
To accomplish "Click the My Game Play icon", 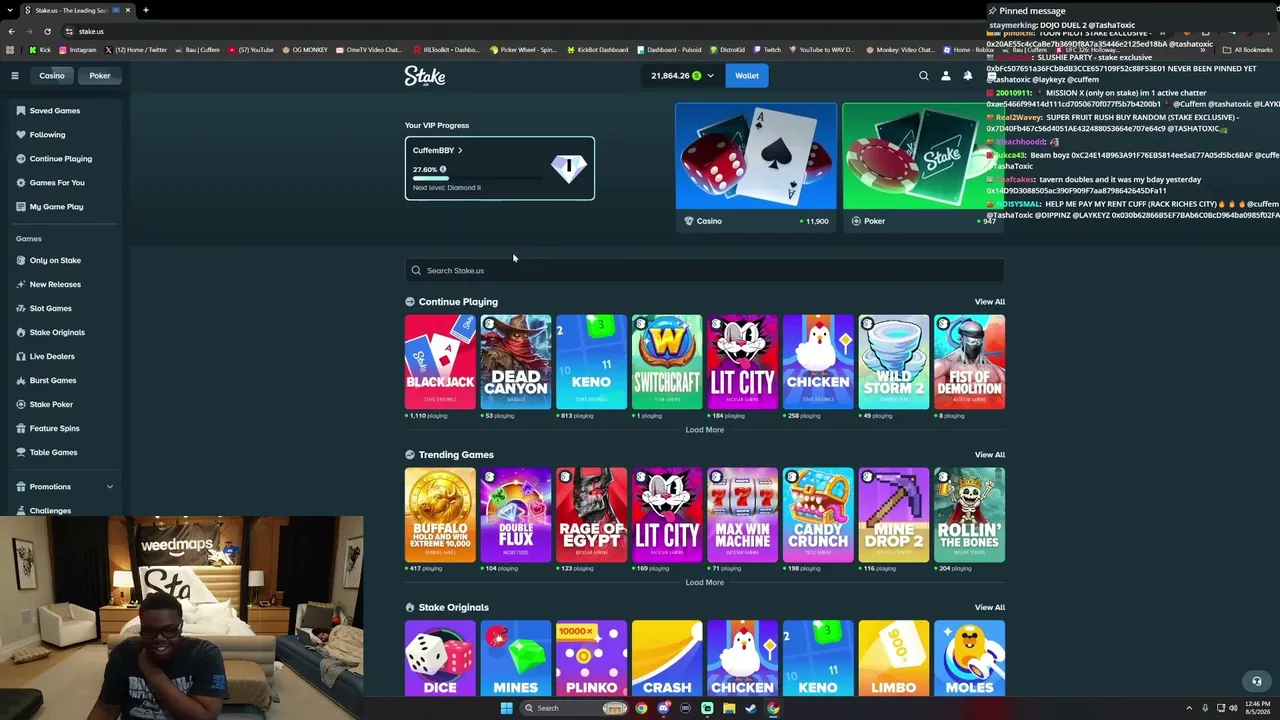I will tap(21, 207).
